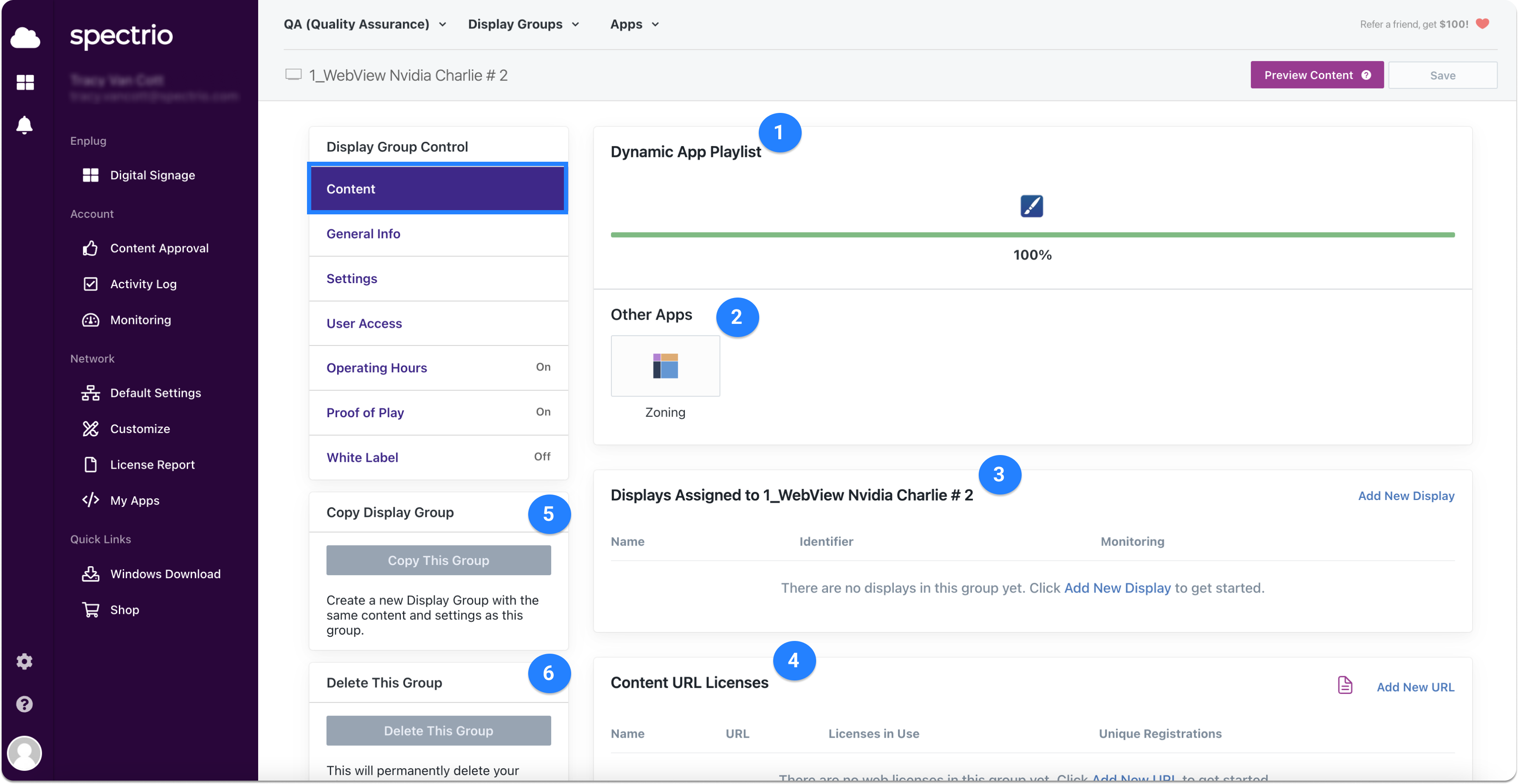Open the settings gear icon at bottom
Screen dimensions: 1518x784
point(24,661)
